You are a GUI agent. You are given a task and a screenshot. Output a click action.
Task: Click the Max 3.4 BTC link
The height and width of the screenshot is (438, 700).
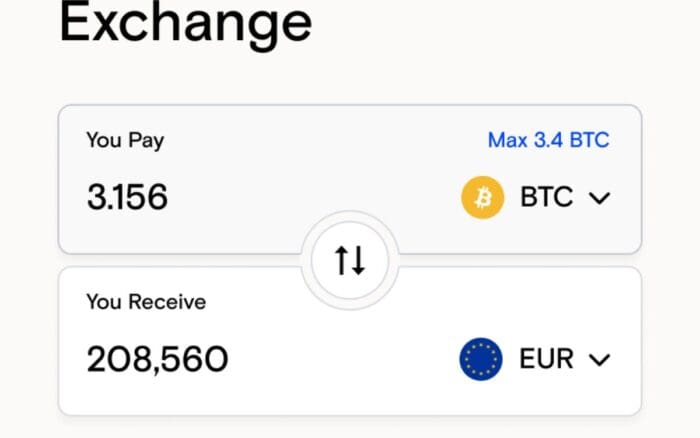(548, 140)
